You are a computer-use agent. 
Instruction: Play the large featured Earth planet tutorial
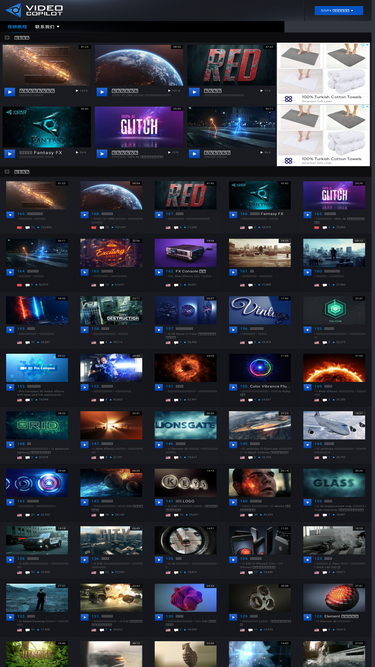102,92
